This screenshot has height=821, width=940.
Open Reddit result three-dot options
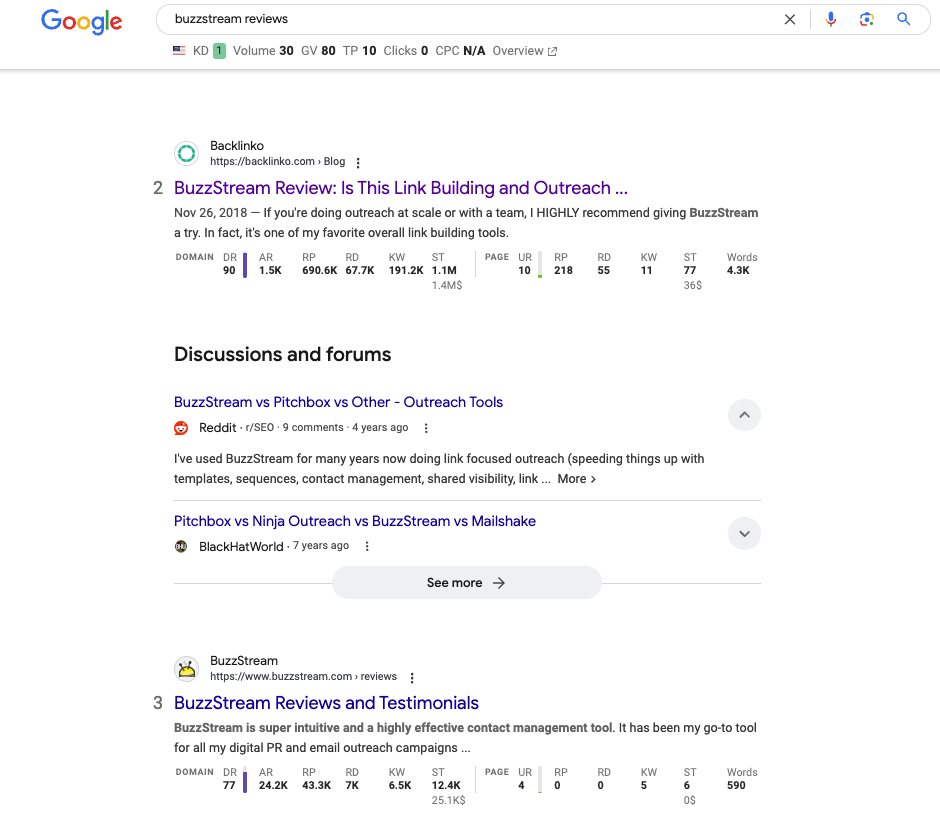tap(426, 428)
